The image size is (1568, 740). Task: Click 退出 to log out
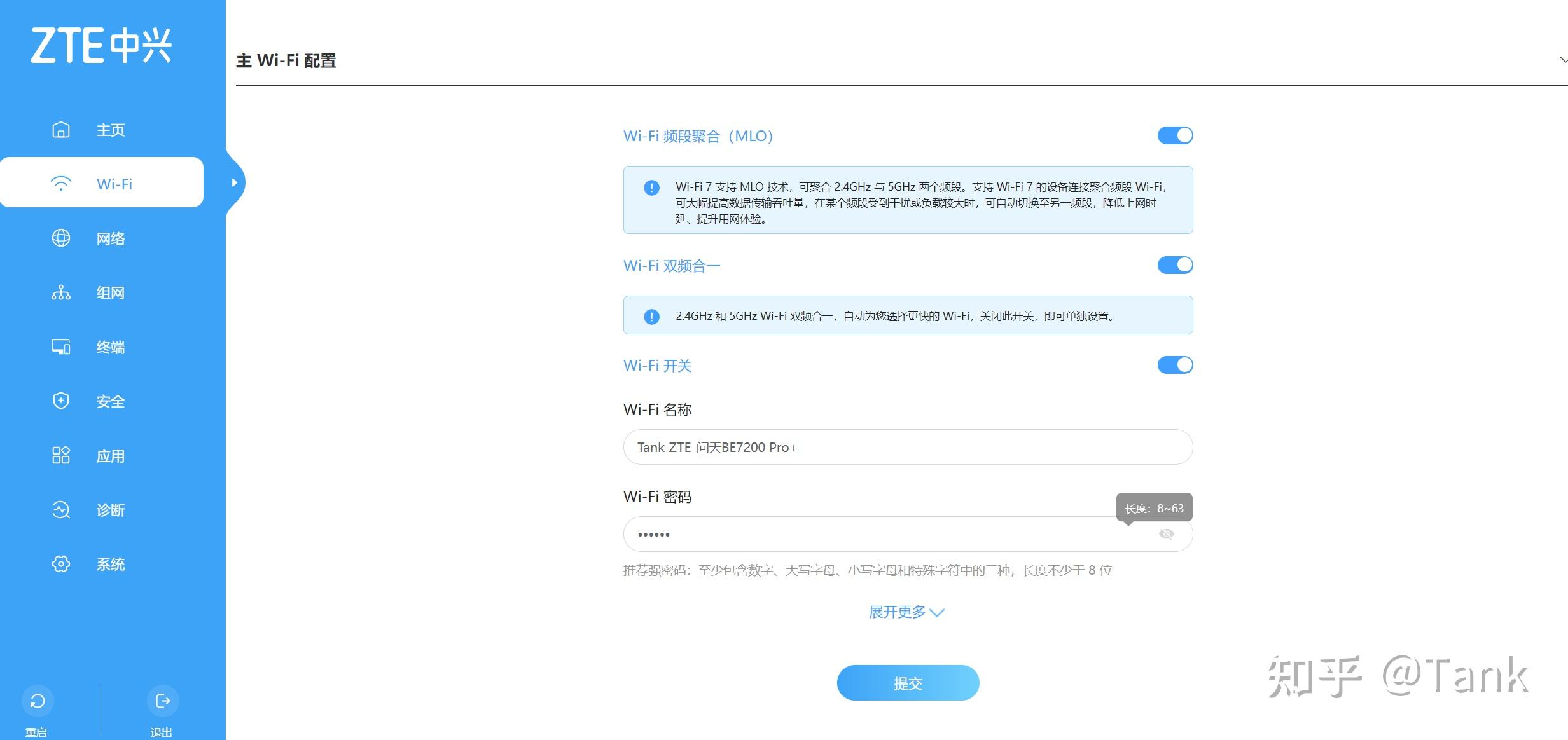(162, 701)
